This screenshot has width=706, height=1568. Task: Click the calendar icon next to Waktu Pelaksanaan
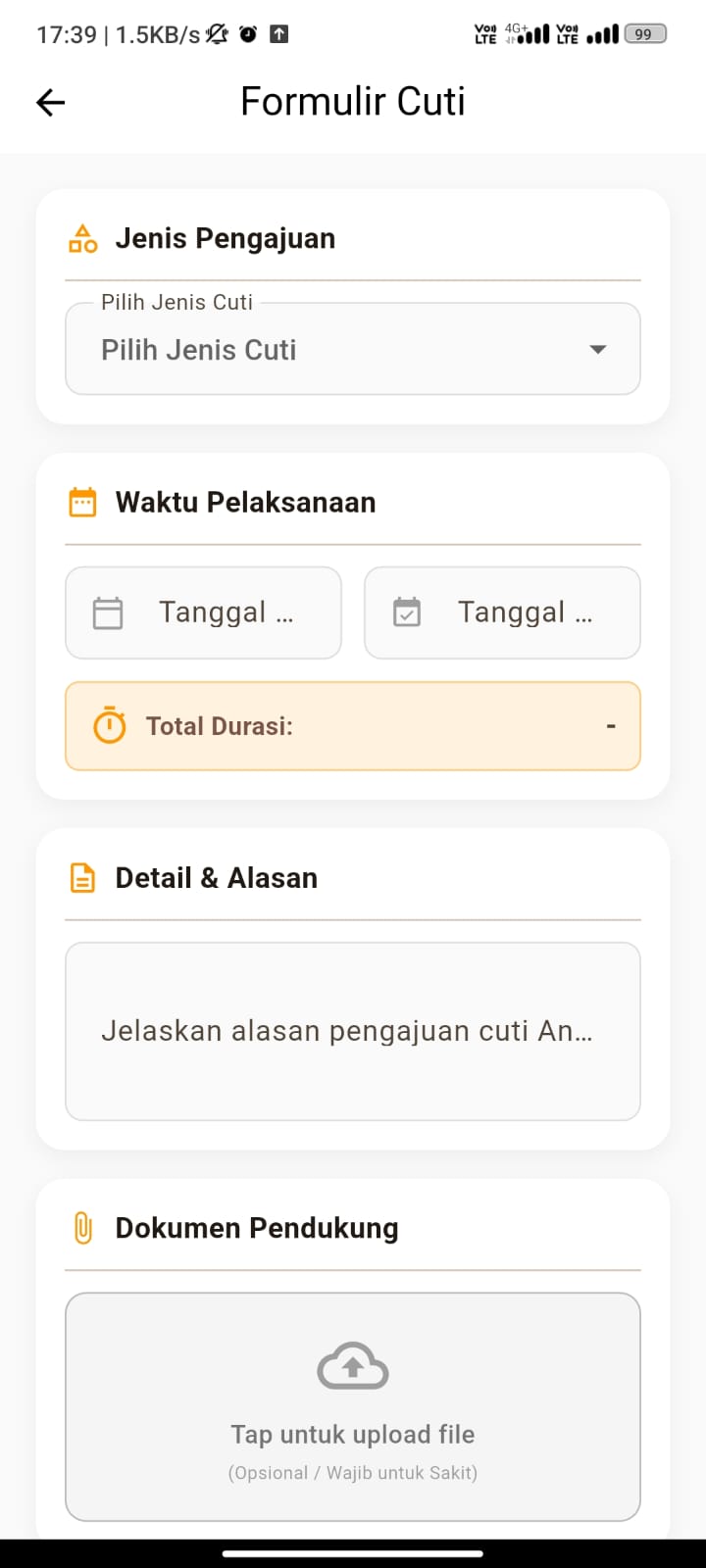coord(83,502)
